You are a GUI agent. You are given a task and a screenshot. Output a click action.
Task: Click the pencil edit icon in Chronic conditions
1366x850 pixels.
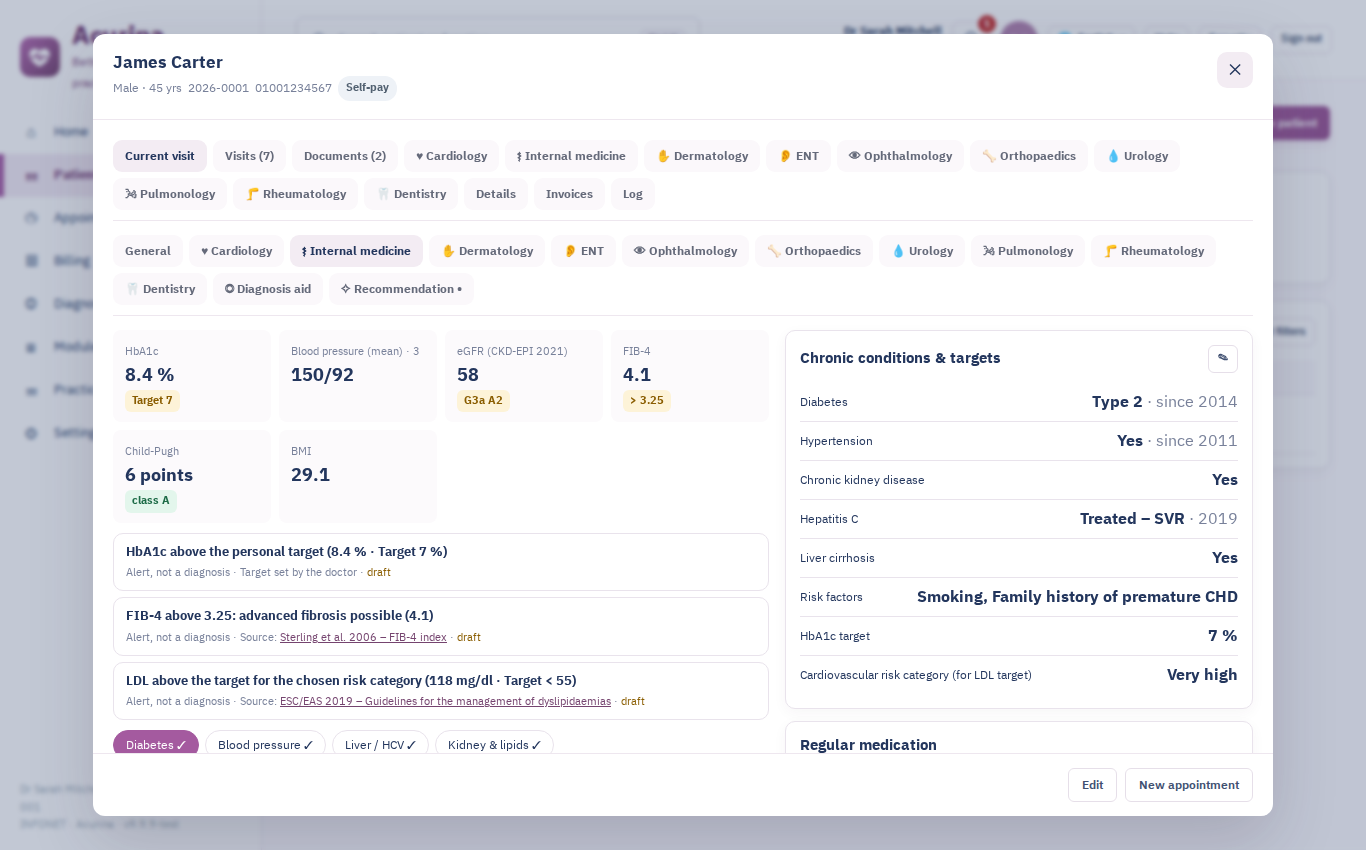[1222, 358]
